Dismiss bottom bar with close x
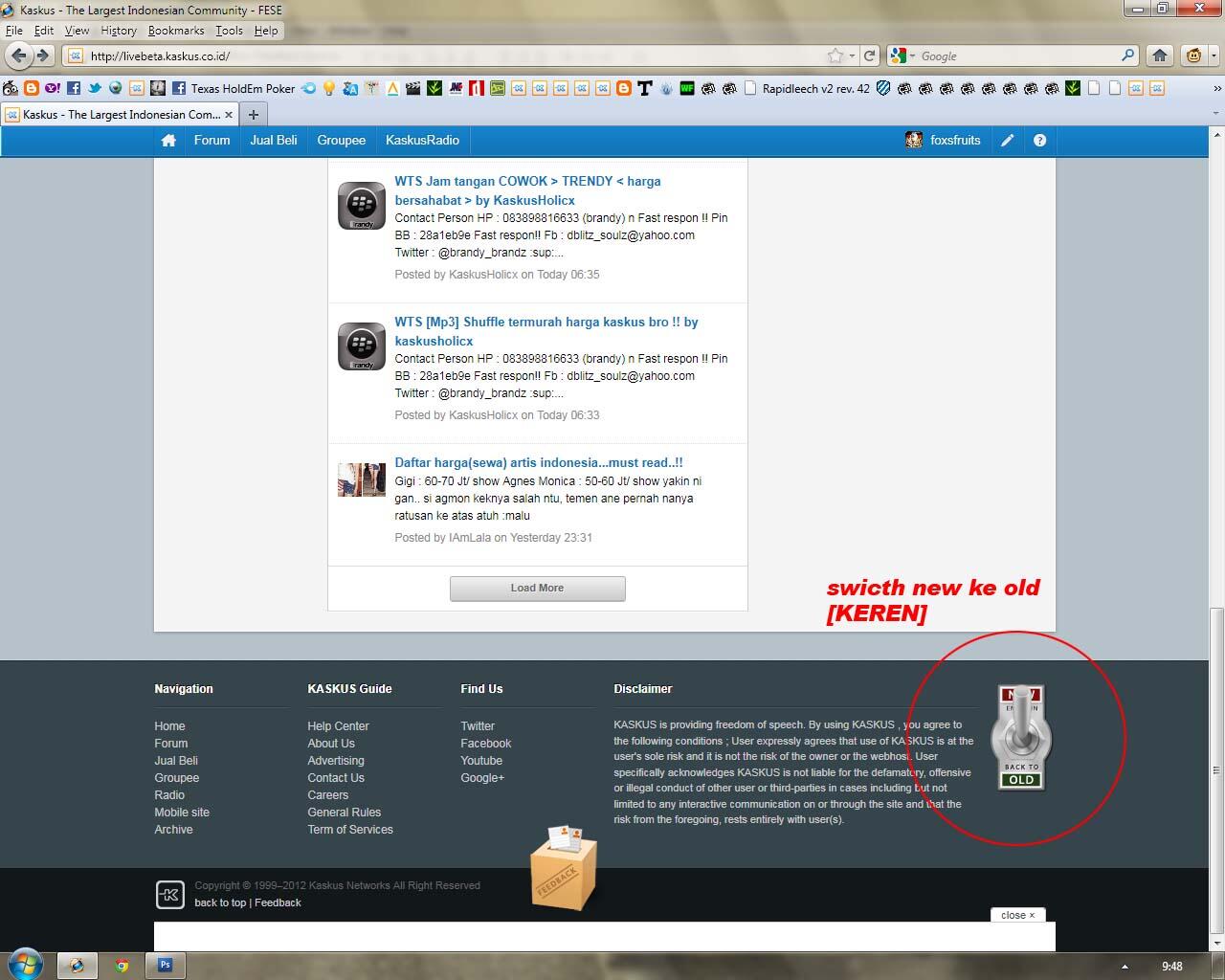Viewport: 1225px width, 980px height. click(1018, 915)
